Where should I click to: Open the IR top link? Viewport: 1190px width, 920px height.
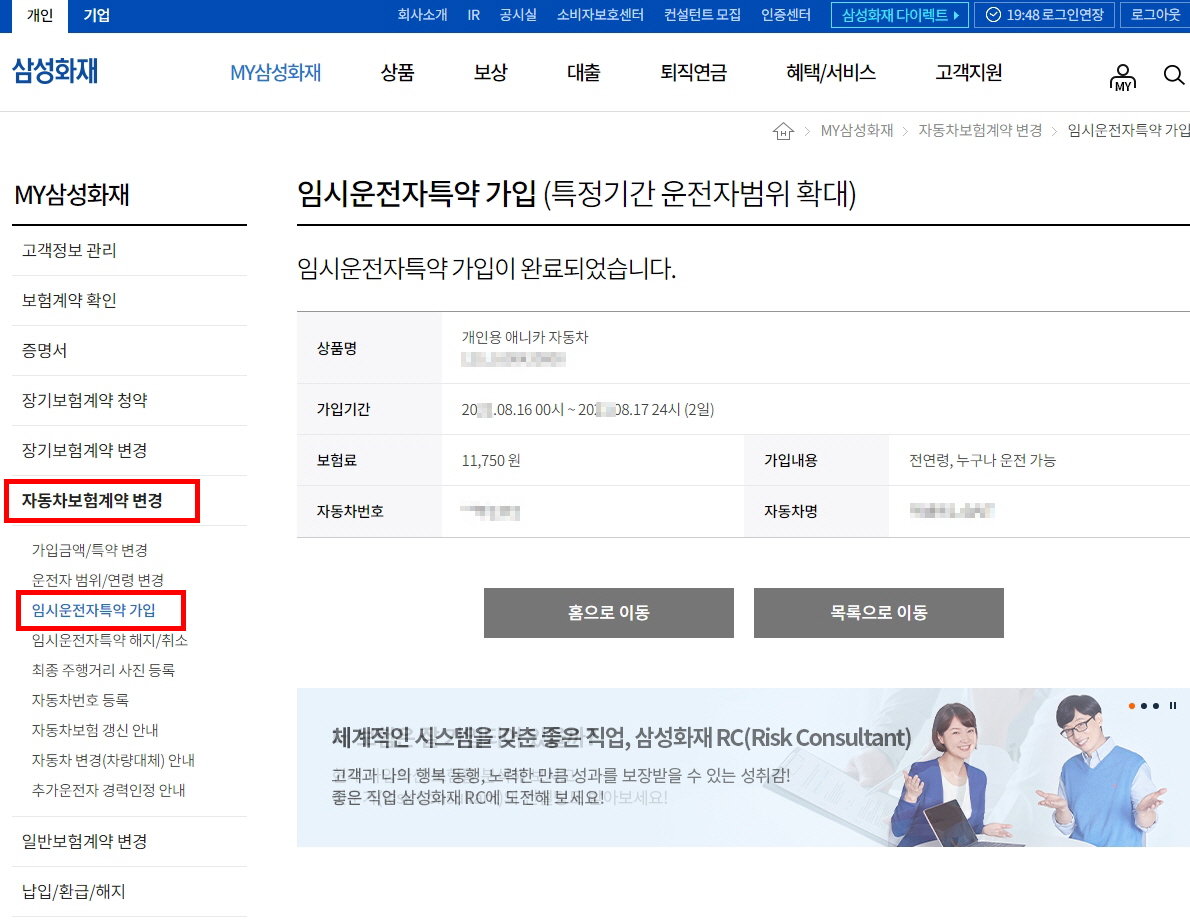click(474, 15)
